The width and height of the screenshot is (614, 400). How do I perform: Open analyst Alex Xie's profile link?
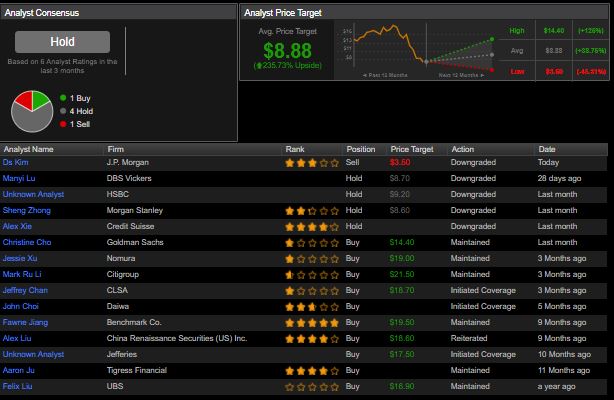pyautogui.click(x=17, y=226)
